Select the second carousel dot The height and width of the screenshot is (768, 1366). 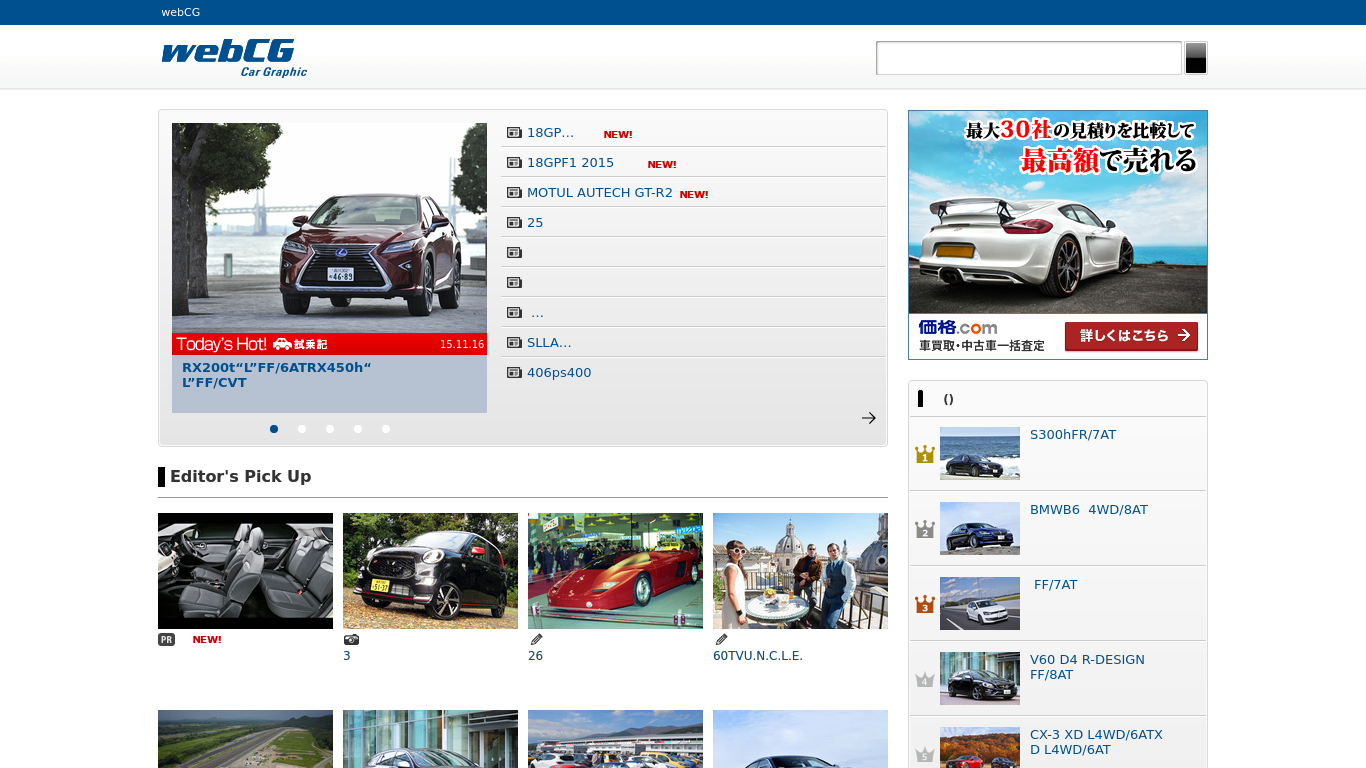point(302,429)
